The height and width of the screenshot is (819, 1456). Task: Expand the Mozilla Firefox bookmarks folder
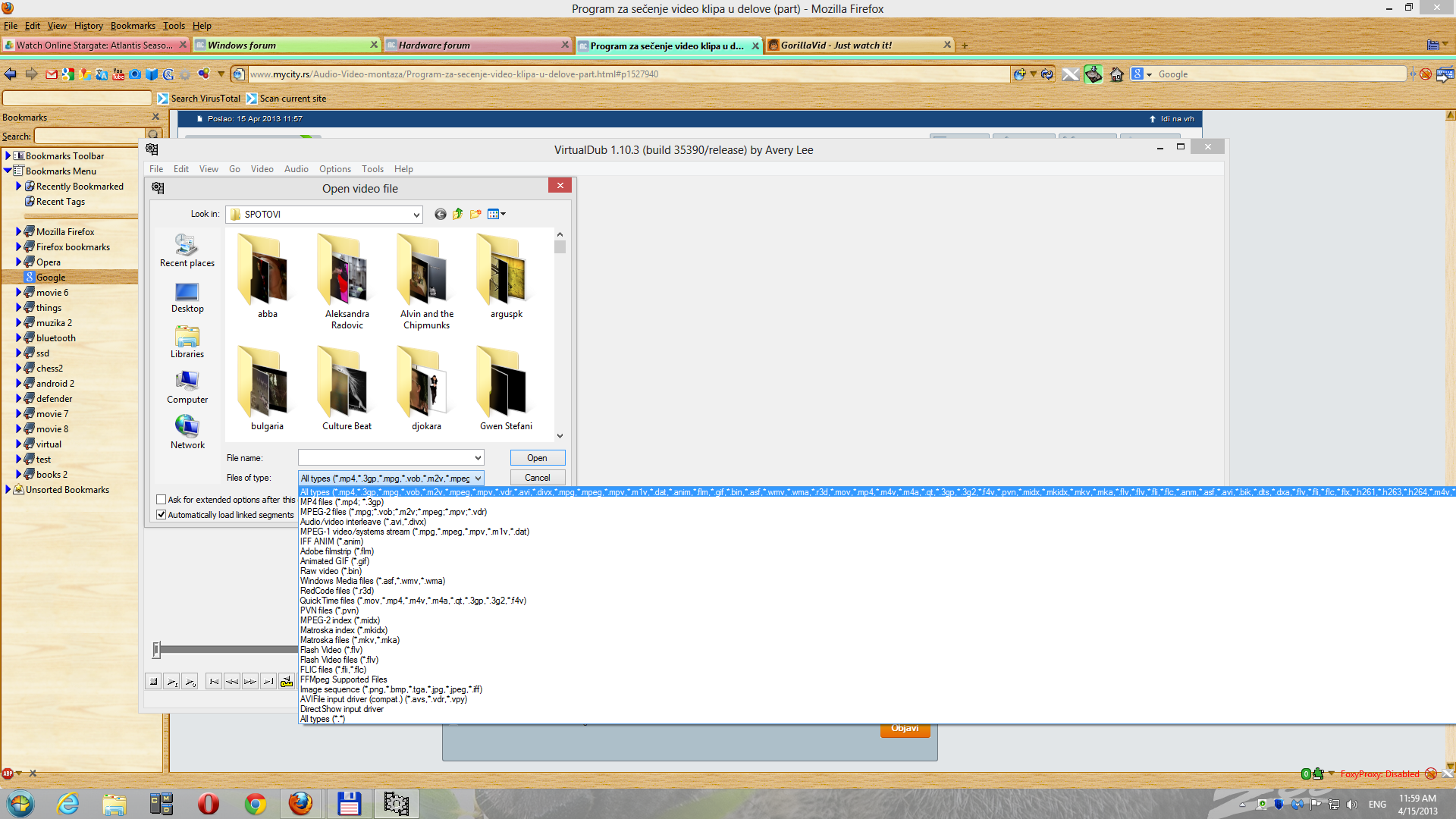18,232
